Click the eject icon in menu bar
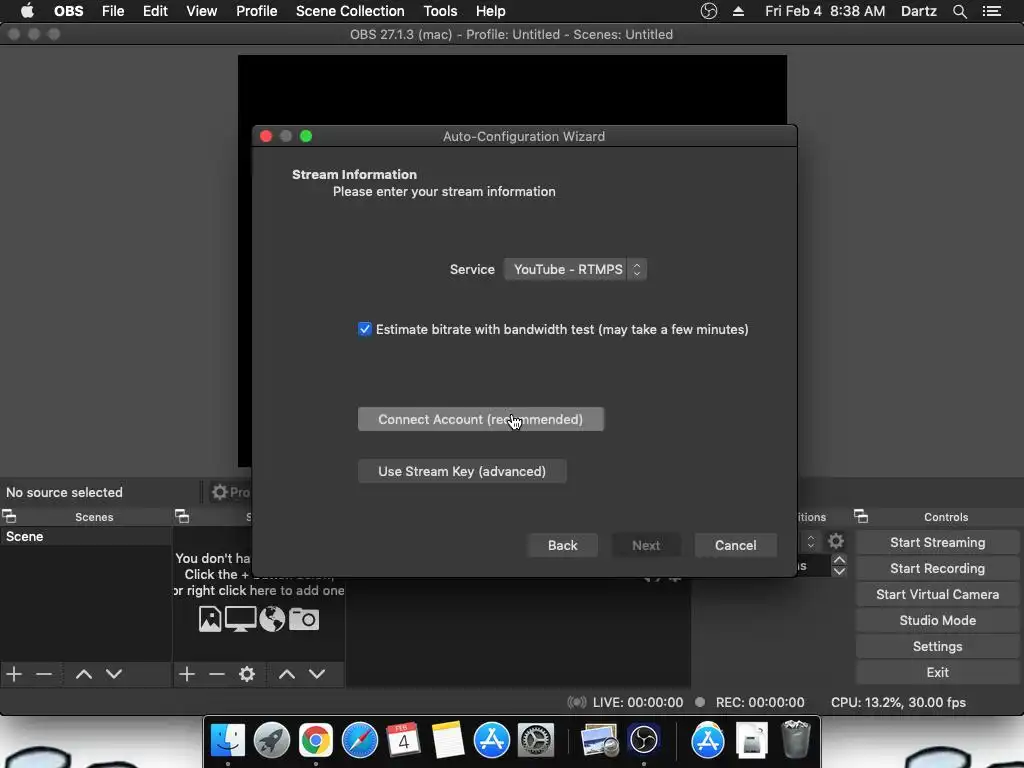The width and height of the screenshot is (1024, 768). click(x=738, y=11)
